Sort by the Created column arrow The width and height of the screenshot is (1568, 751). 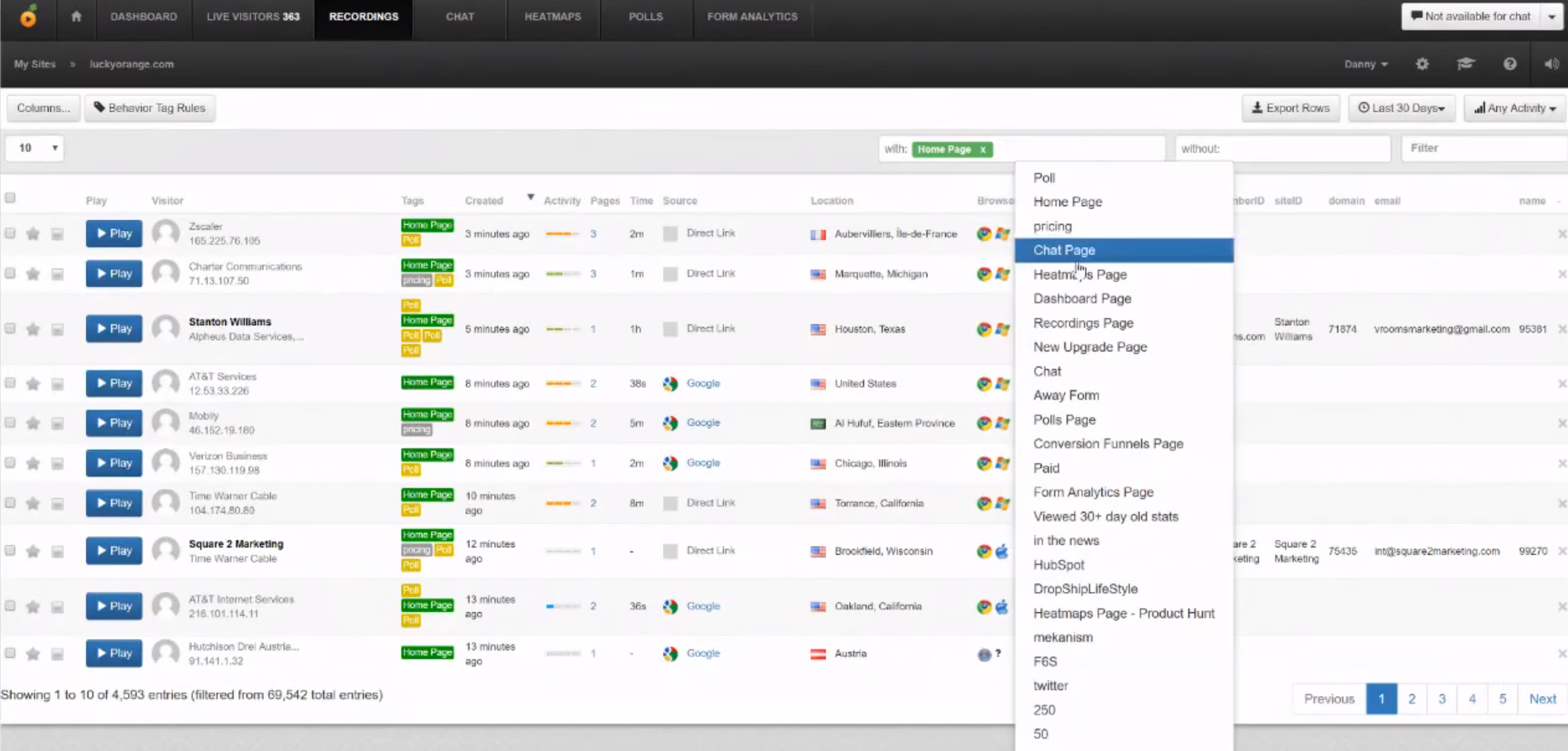click(530, 198)
